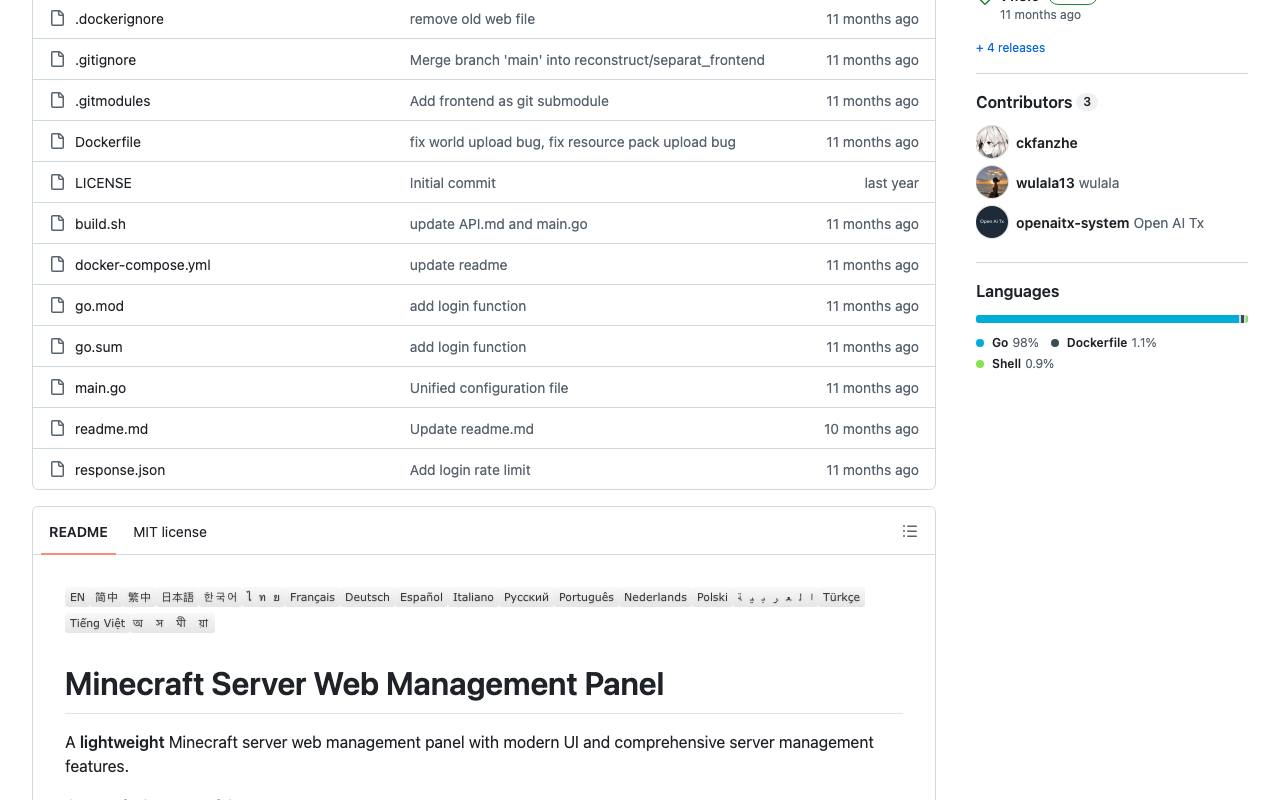Open the go.sum file

99,347
